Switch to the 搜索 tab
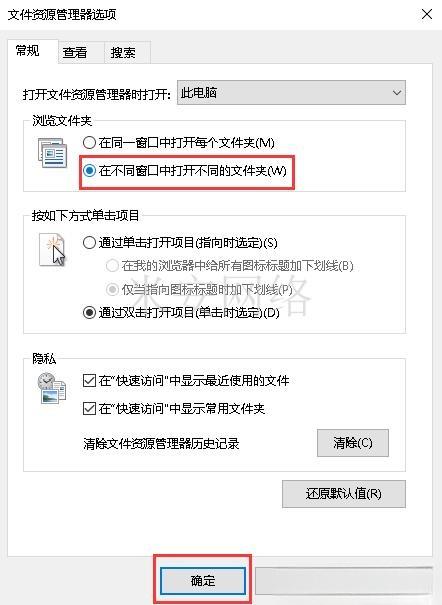 coord(123,52)
